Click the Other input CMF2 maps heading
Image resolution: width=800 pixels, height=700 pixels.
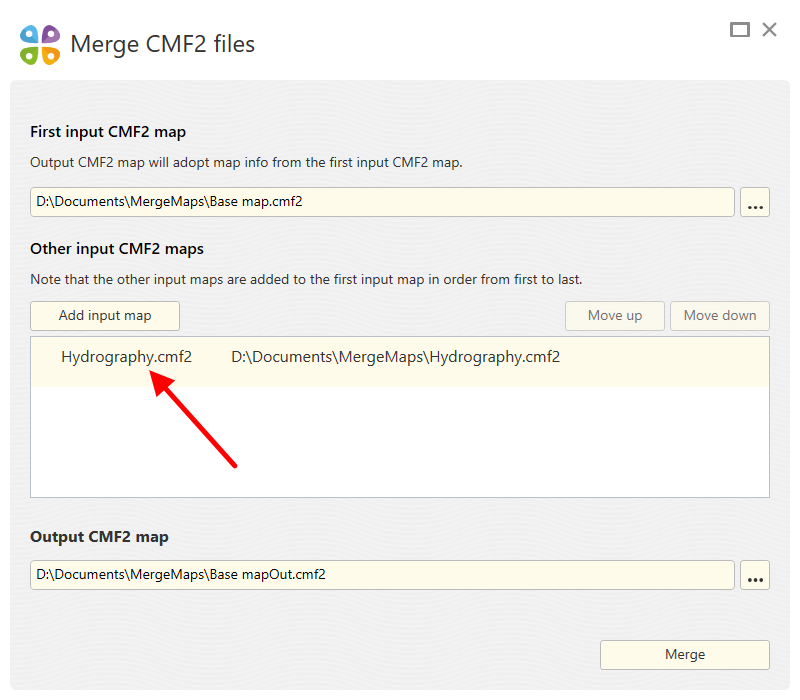(117, 249)
